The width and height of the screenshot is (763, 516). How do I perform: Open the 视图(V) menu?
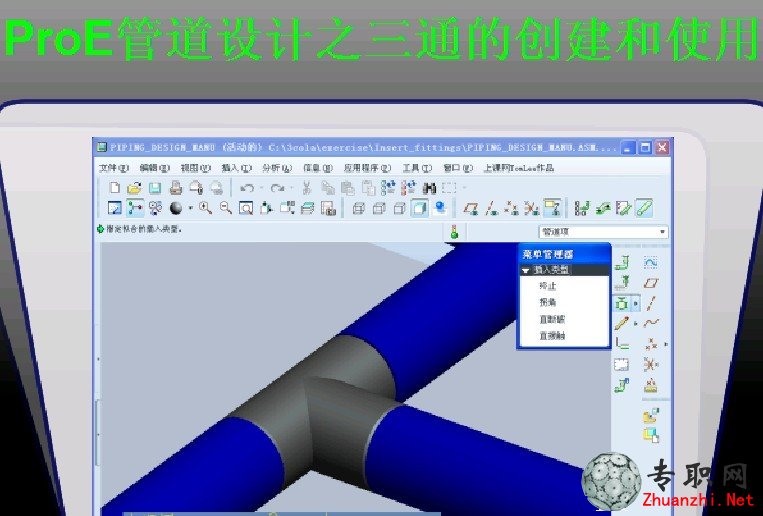pos(195,168)
